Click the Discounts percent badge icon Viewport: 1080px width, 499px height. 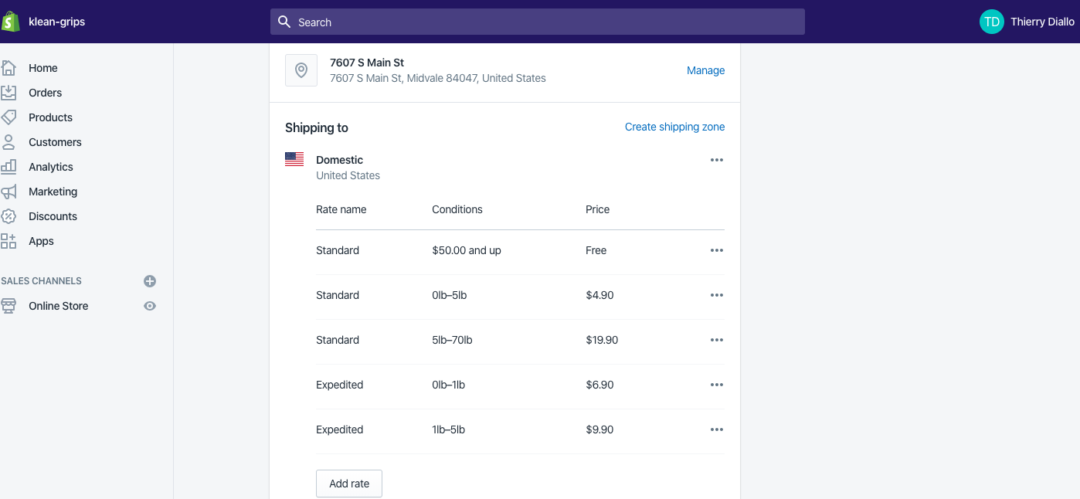pyautogui.click(x=8, y=216)
